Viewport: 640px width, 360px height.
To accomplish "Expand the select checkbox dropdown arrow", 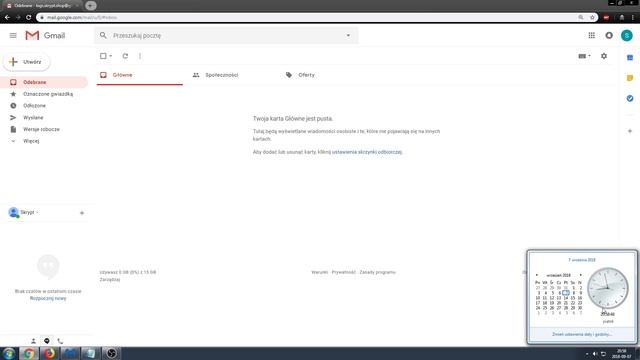I will (111, 56).
